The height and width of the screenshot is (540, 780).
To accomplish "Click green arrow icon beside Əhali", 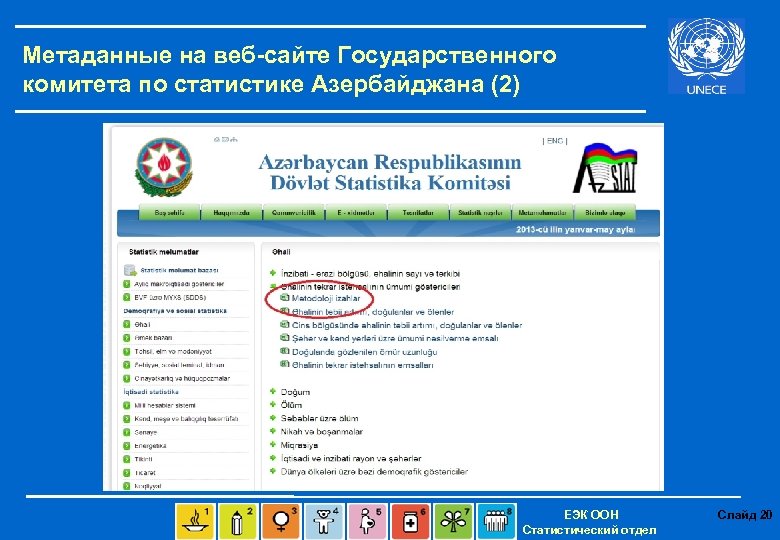I will tap(126, 324).
